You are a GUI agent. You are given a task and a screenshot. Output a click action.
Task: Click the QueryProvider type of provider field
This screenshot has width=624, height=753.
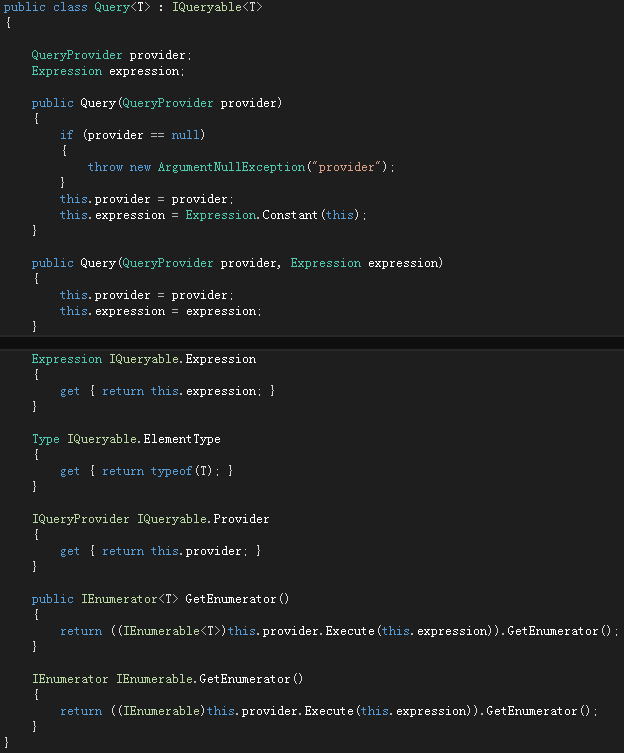tap(77, 55)
